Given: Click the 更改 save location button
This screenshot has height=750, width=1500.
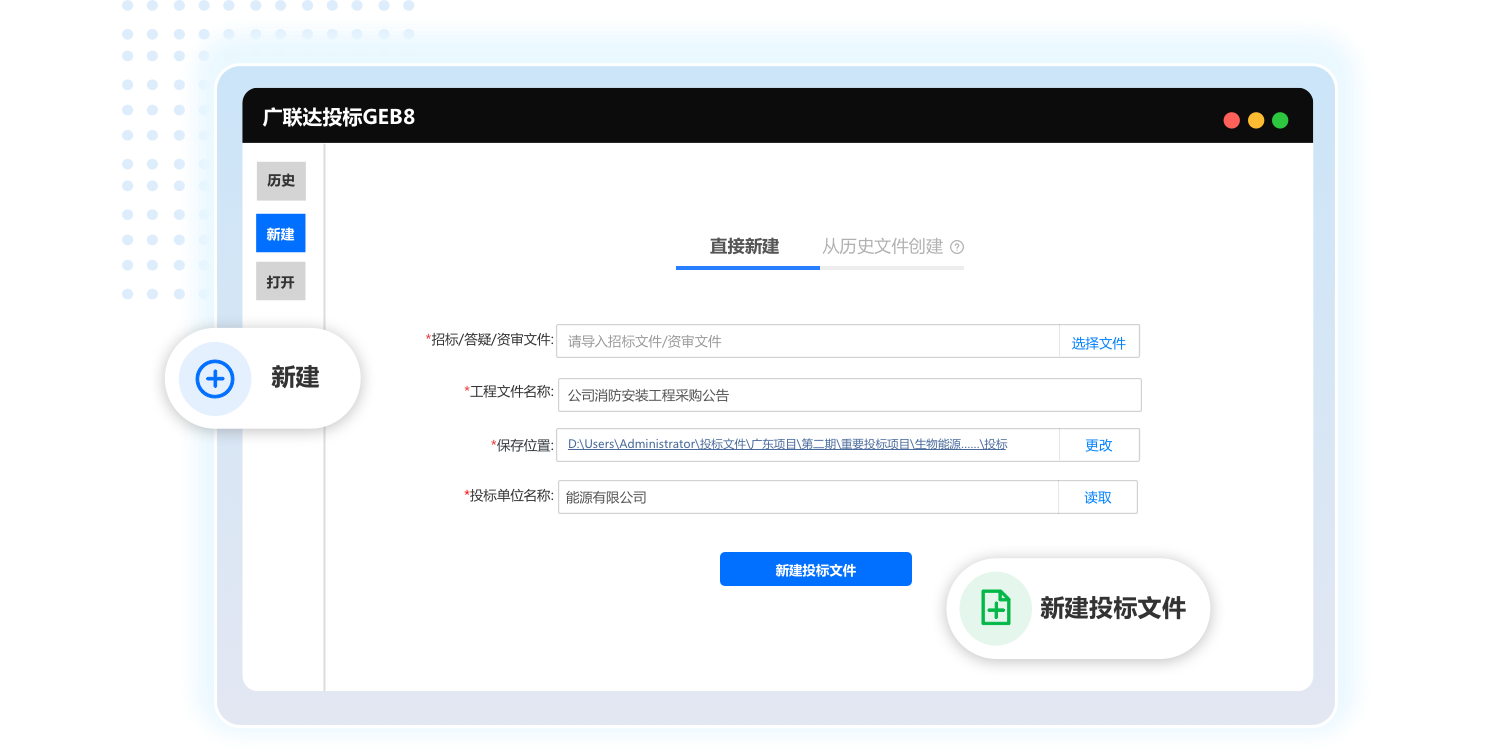Looking at the screenshot, I should pos(1099,445).
